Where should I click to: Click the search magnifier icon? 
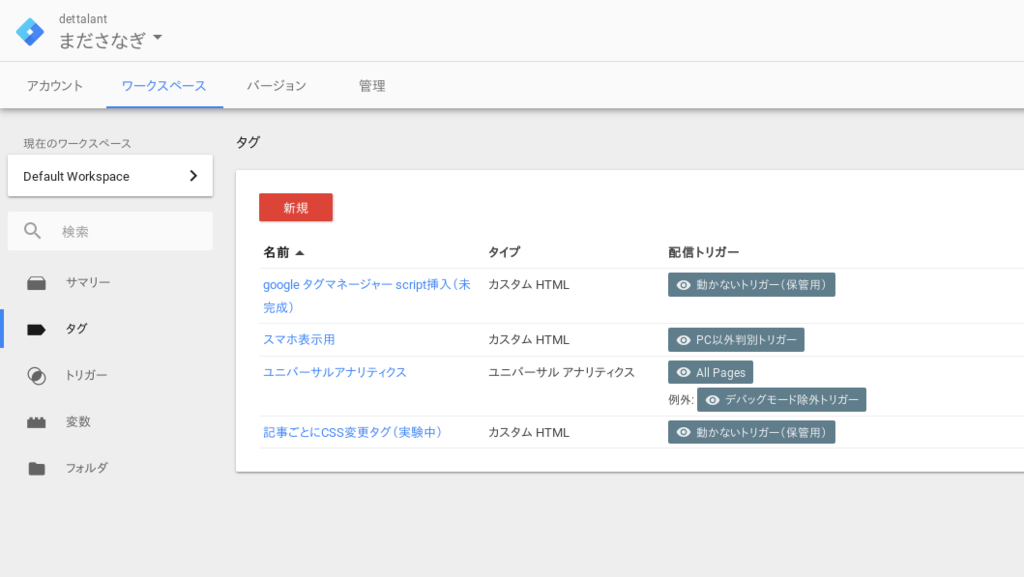pos(33,231)
